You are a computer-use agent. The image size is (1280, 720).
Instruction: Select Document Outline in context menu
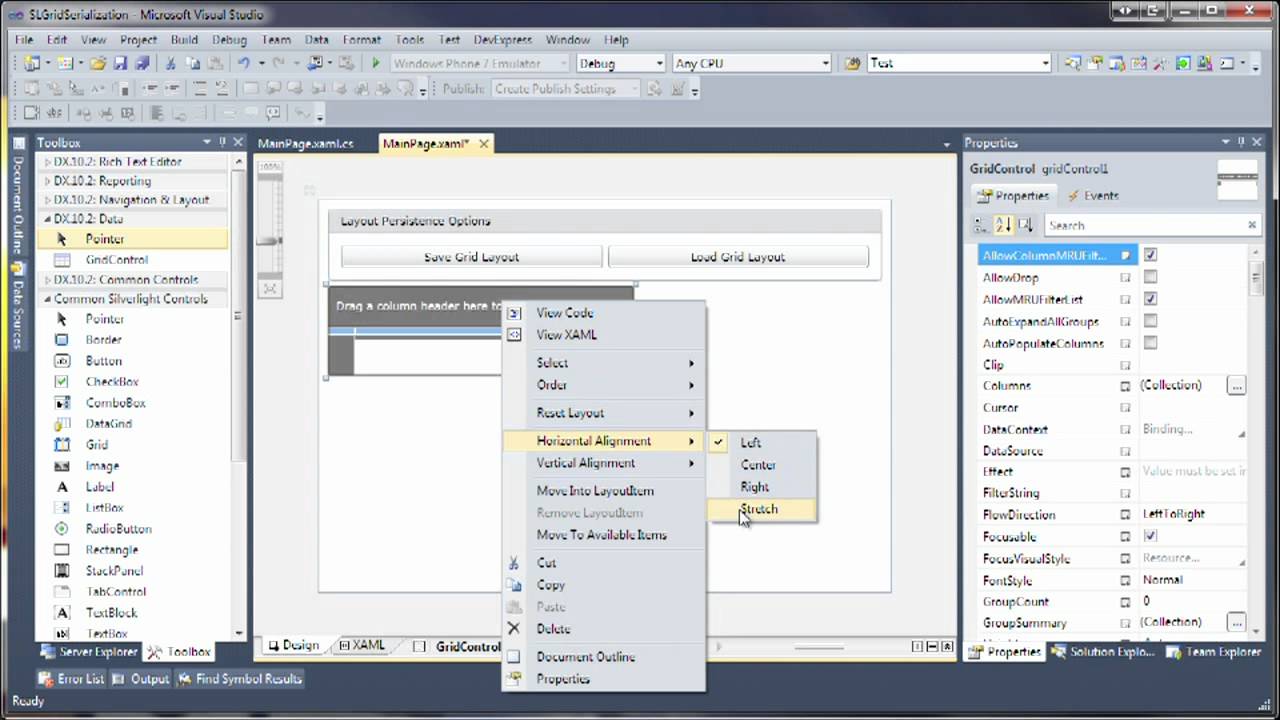coord(603,657)
